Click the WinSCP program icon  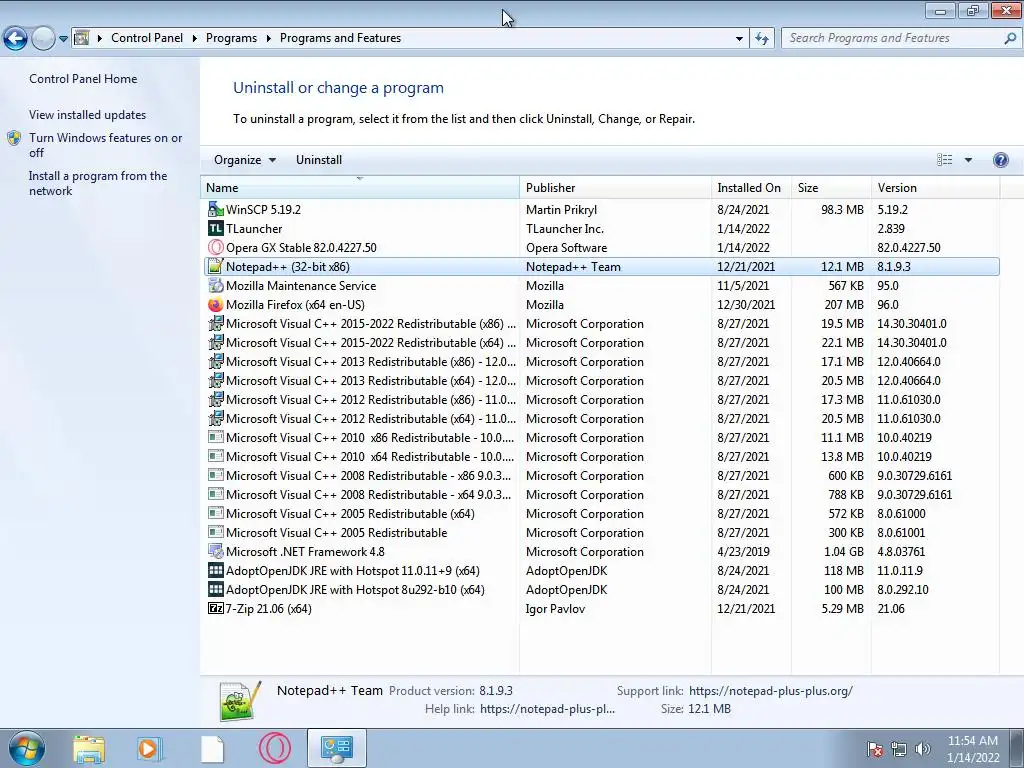[216, 209]
